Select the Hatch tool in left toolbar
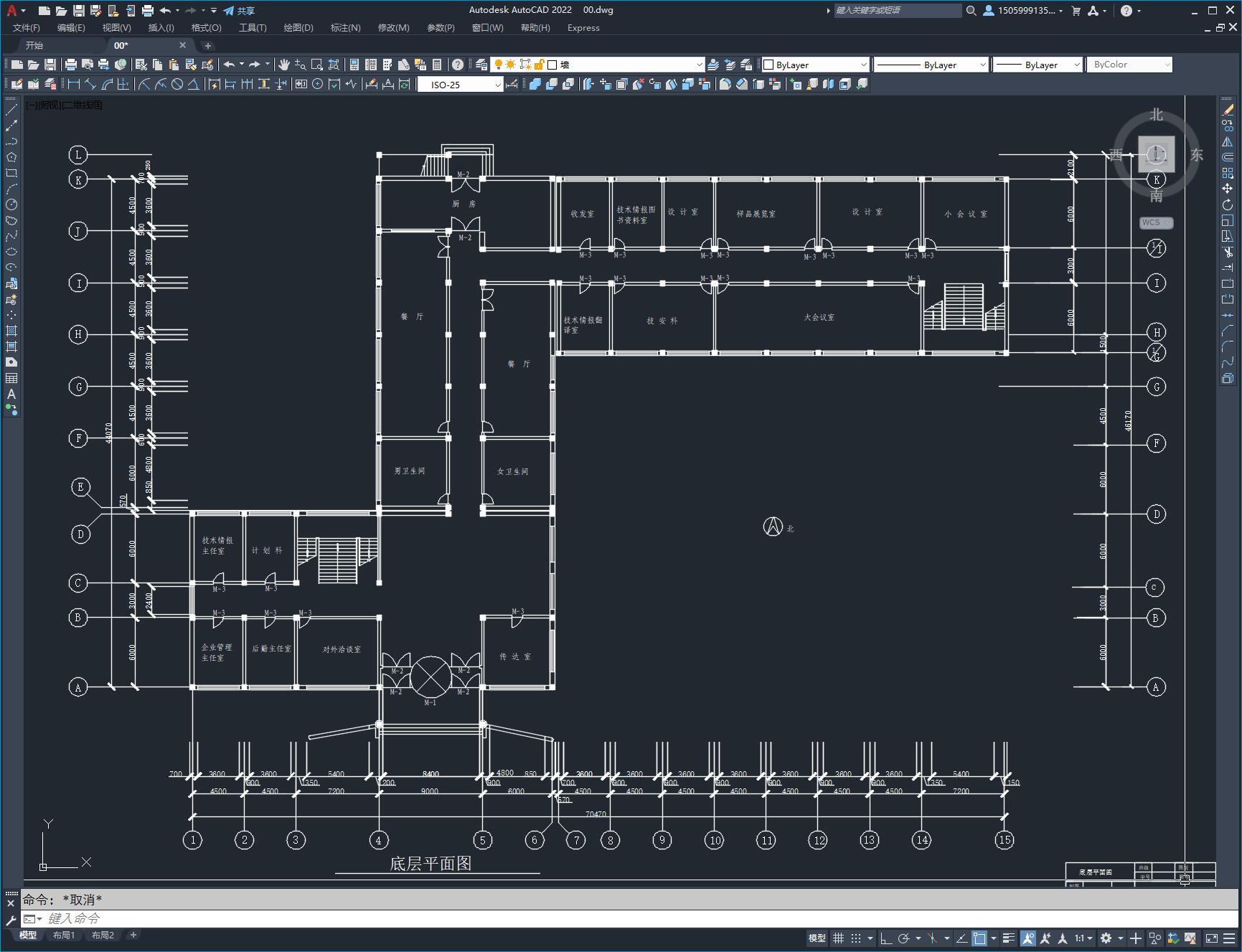Image resolution: width=1242 pixels, height=952 pixels. coord(11,331)
